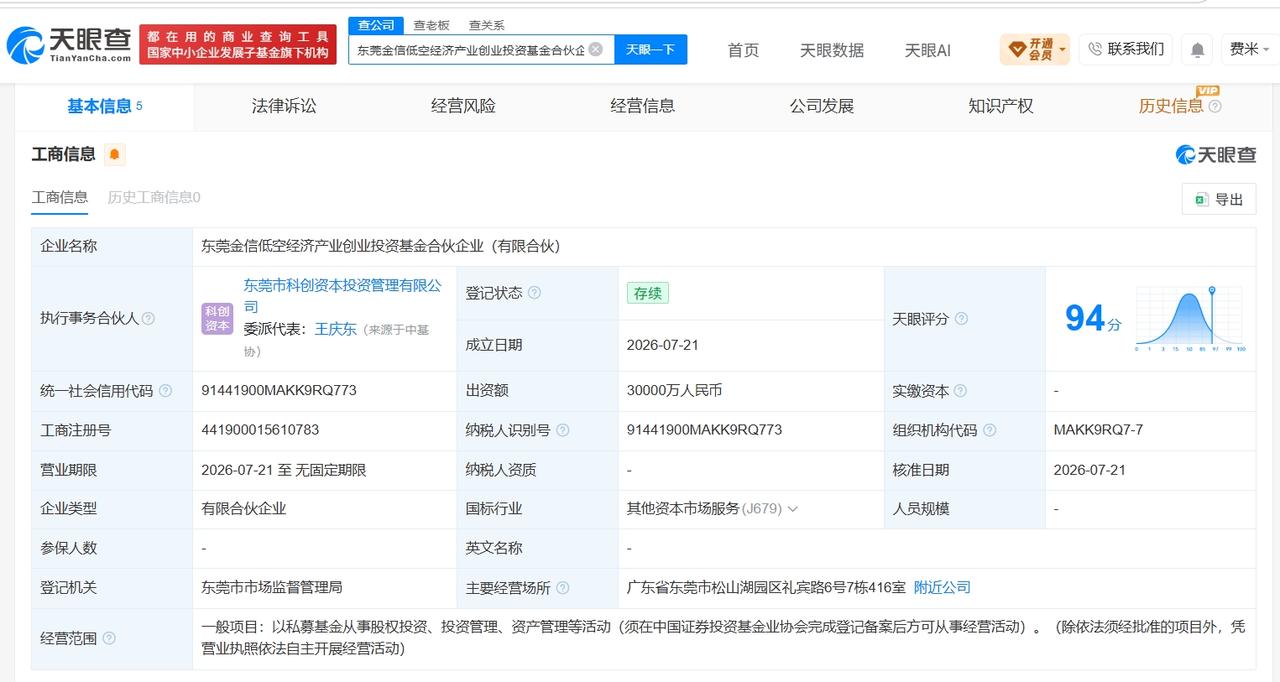Click help icon next to 登记状态

click(x=534, y=293)
